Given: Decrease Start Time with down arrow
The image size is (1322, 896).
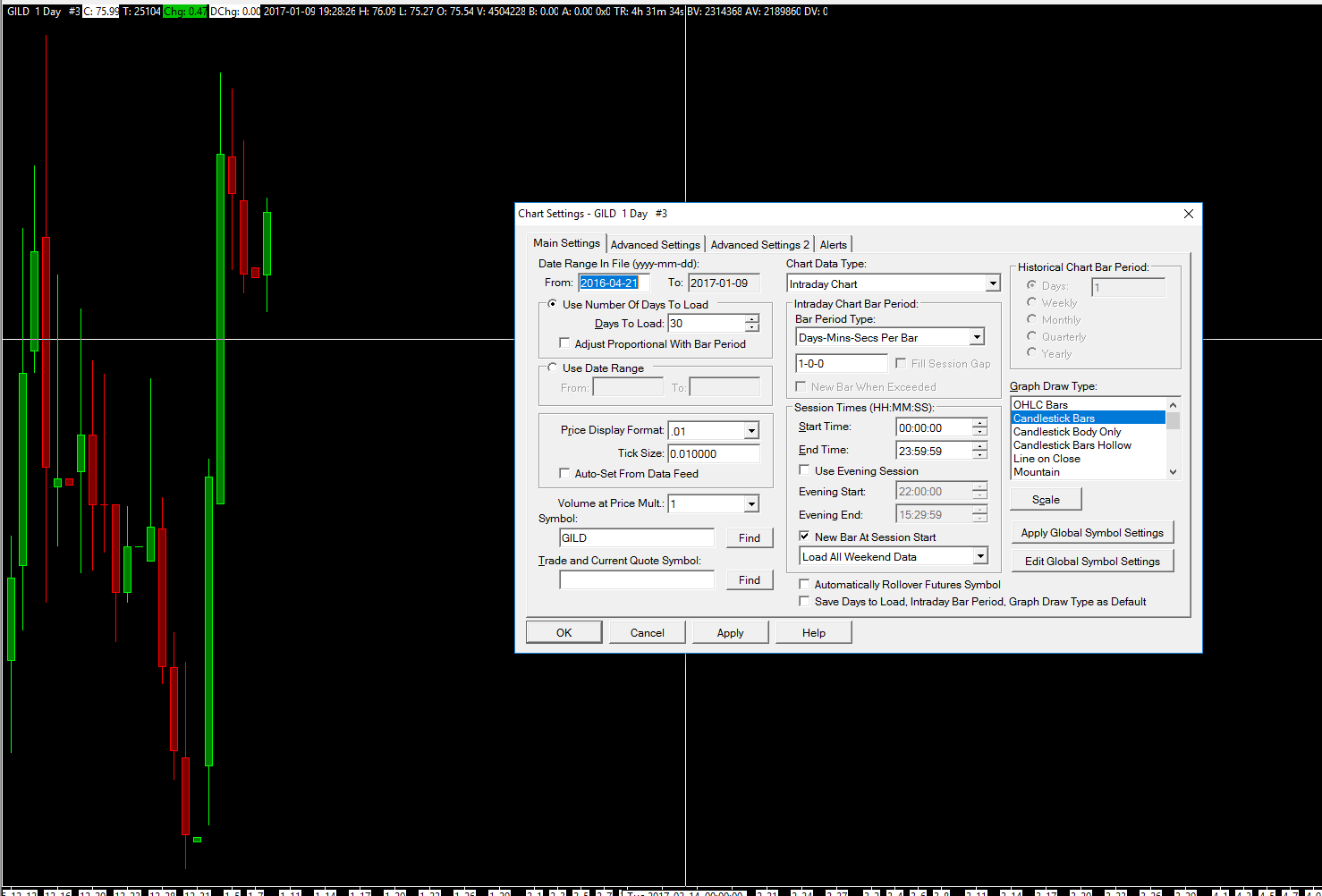Looking at the screenshot, I should [x=979, y=433].
